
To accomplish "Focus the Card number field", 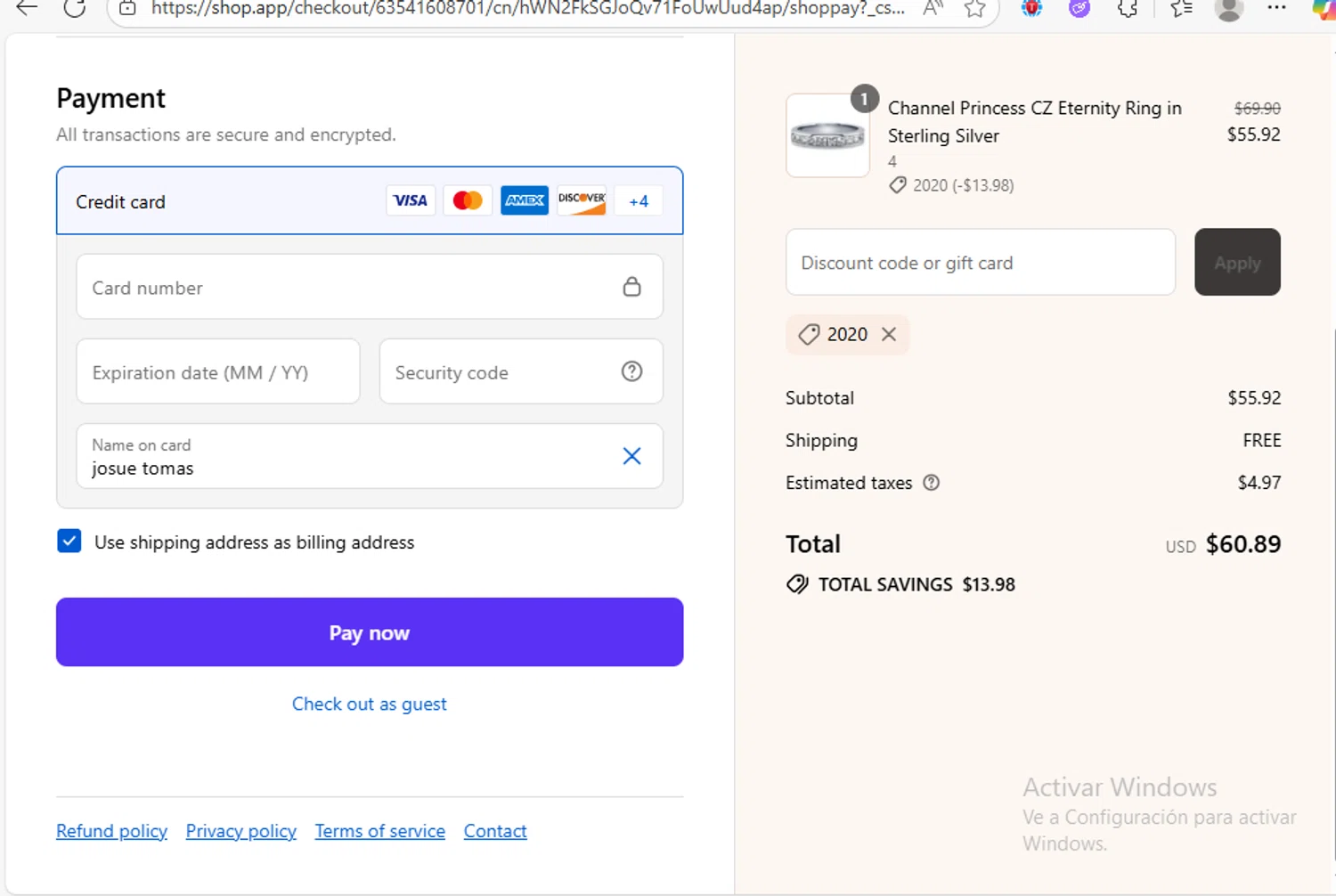I will point(370,287).
